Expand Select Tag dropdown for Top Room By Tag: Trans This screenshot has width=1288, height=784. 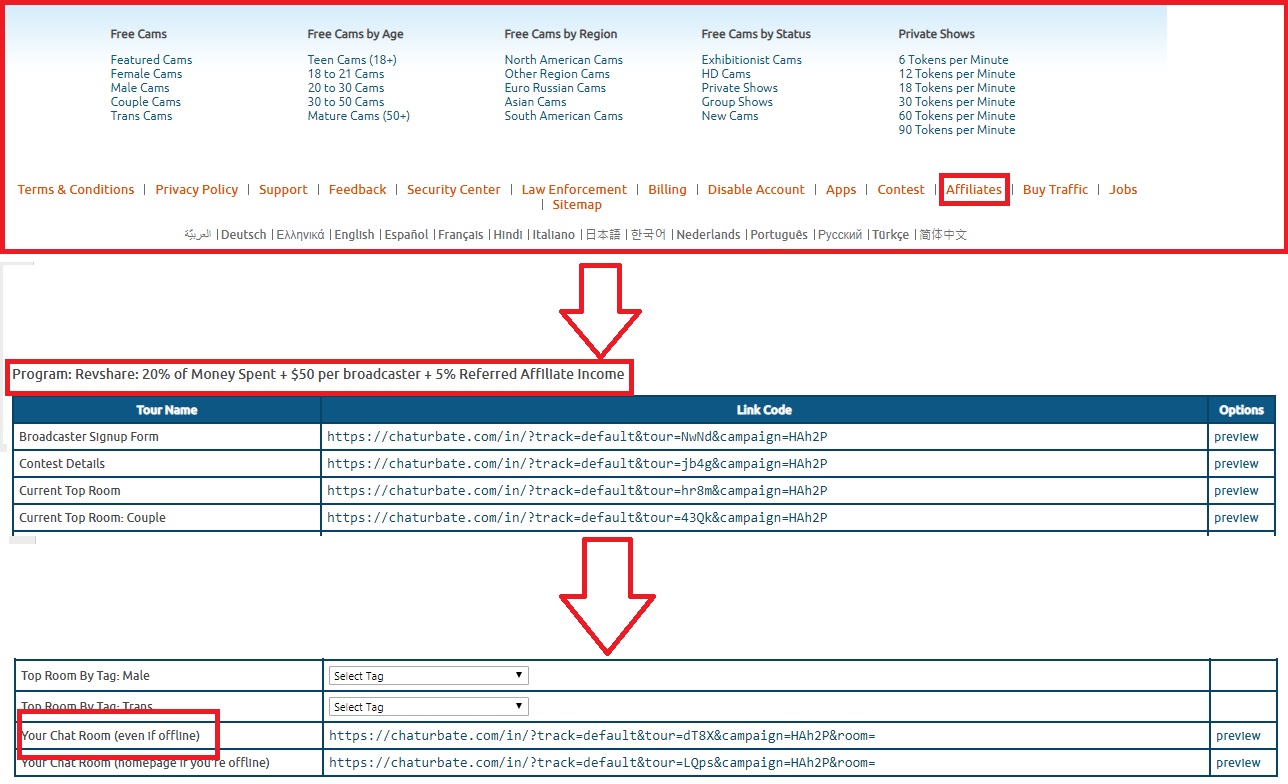coord(428,707)
